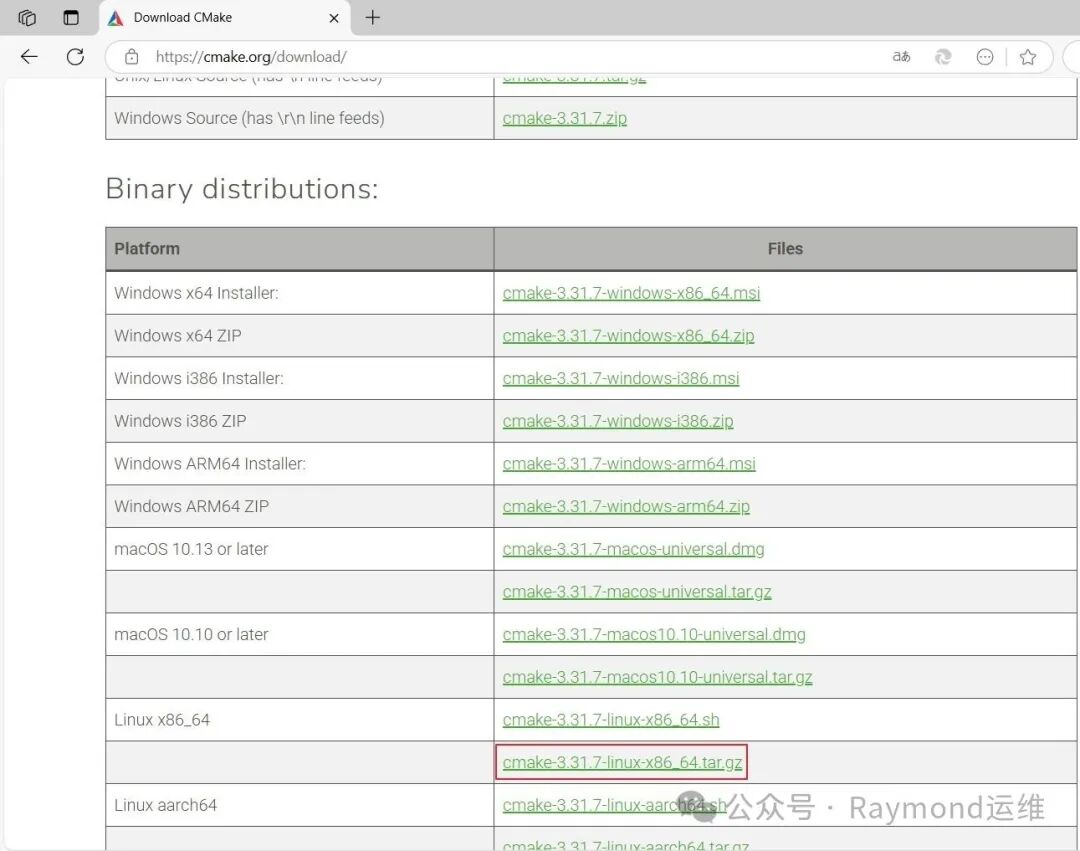Click the Binary distributions heading
1080x851 pixels.
(x=242, y=189)
